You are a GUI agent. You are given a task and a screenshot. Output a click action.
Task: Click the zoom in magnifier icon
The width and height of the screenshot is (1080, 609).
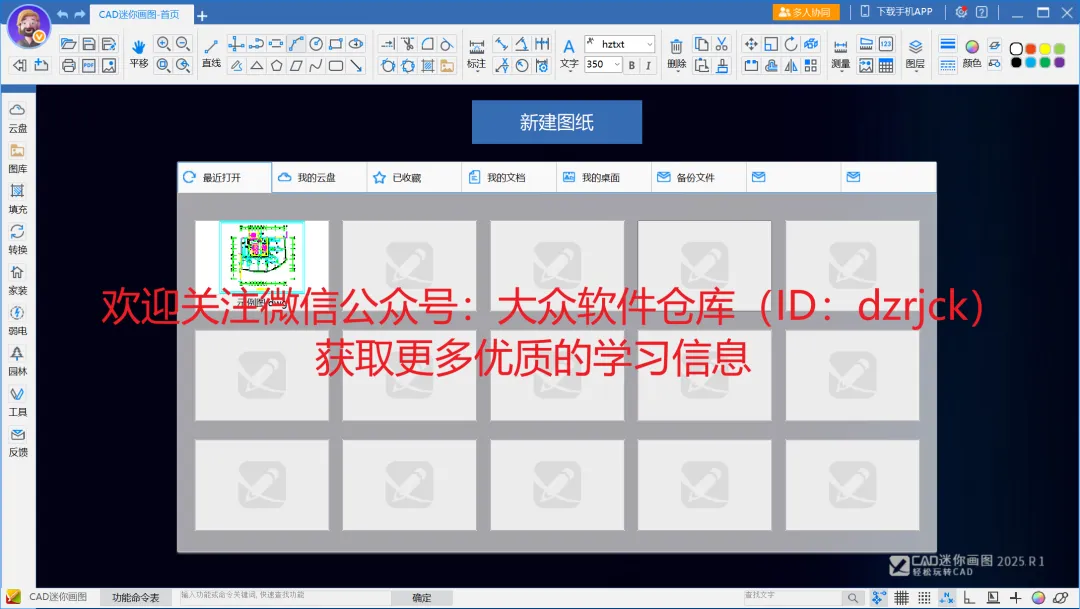163,44
